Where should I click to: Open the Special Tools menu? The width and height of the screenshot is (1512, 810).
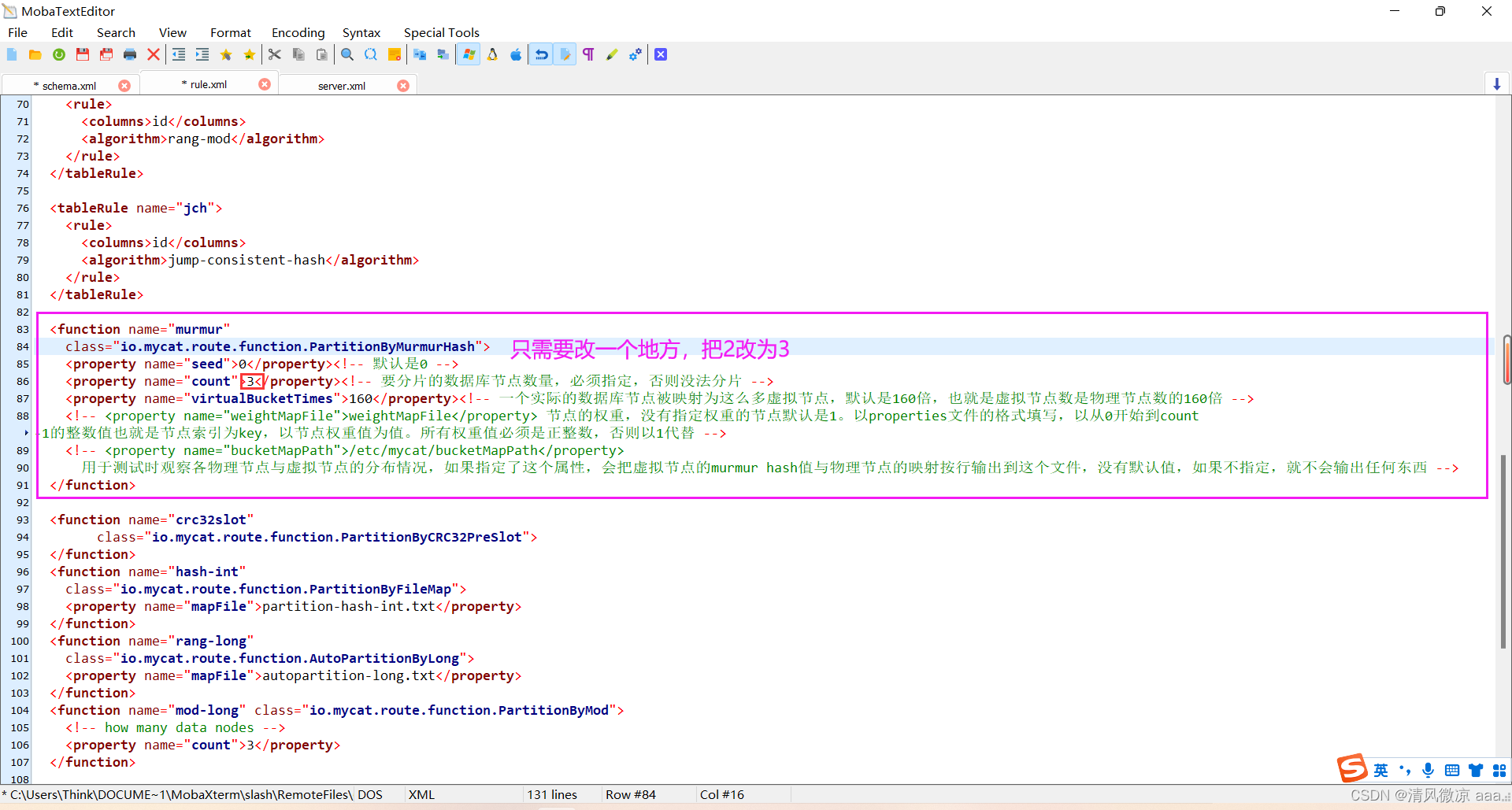point(442,32)
